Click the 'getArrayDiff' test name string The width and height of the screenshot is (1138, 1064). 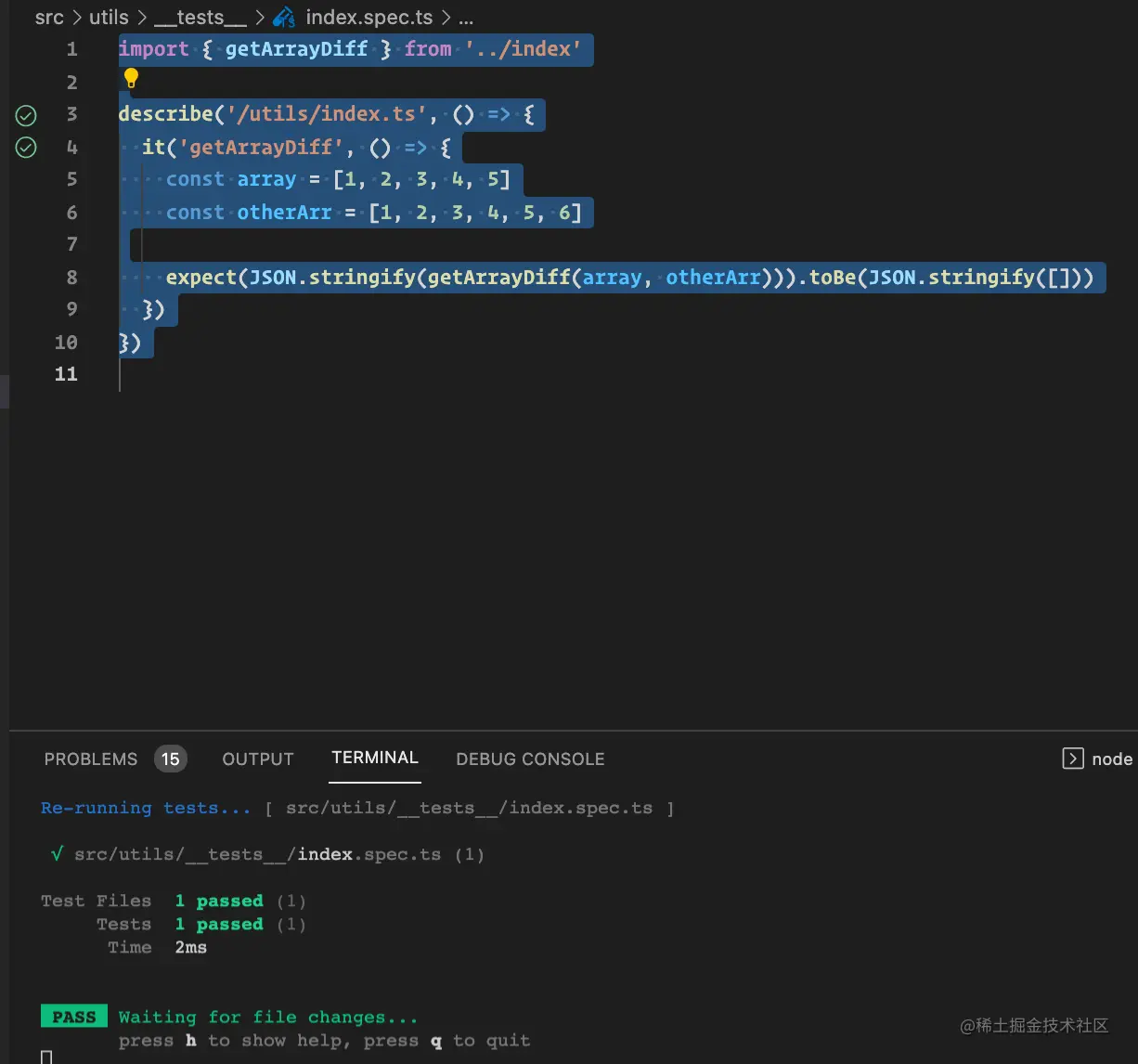click(261, 147)
